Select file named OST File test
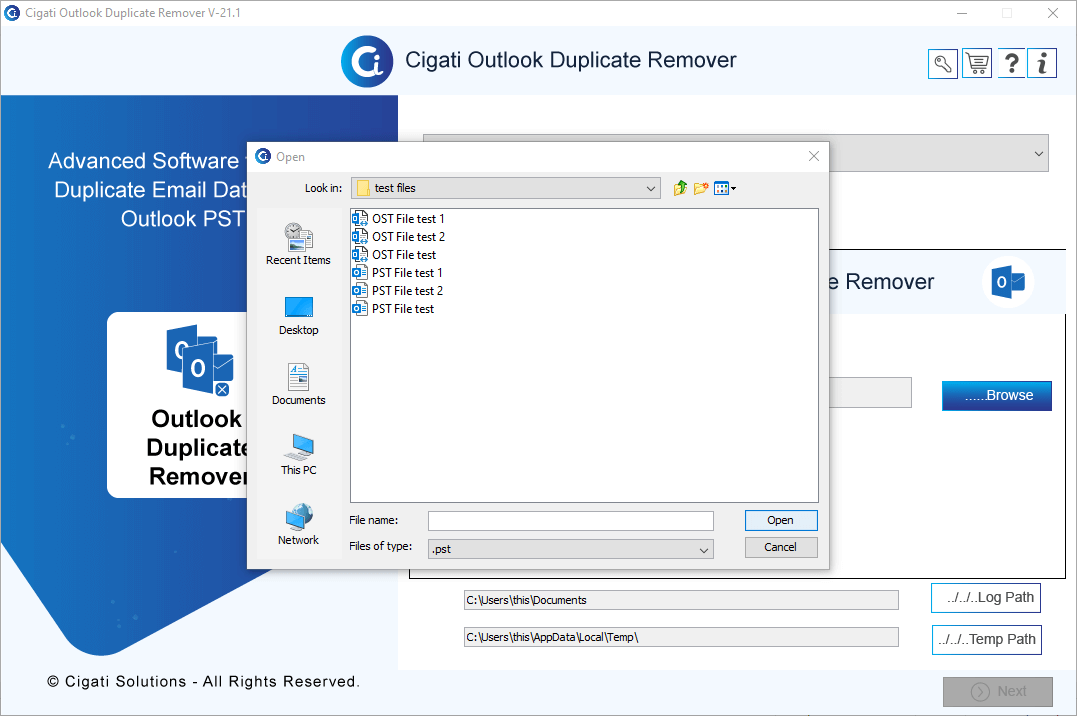The image size is (1077, 716). 394,254
